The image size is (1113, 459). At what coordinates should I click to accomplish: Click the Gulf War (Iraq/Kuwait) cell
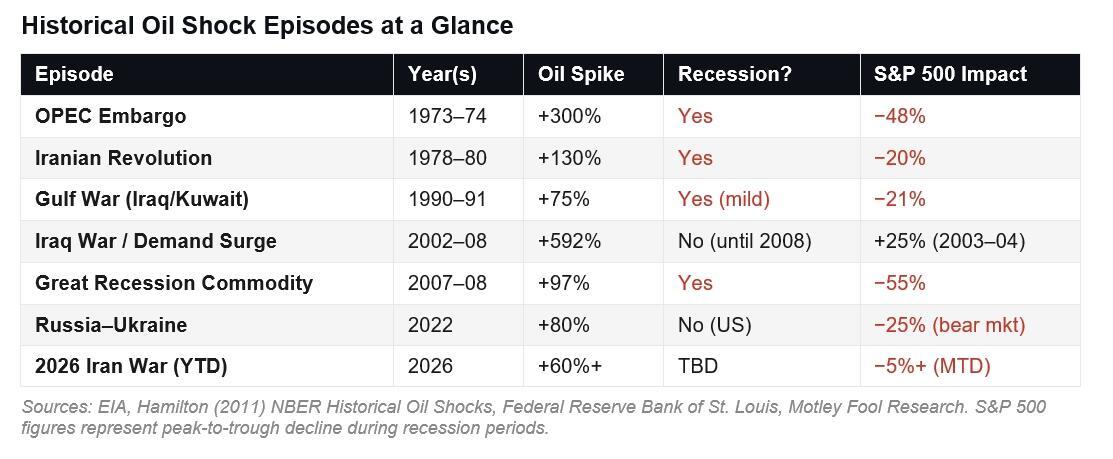[141, 199]
